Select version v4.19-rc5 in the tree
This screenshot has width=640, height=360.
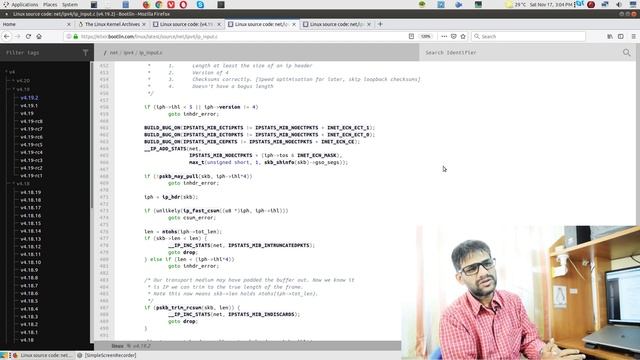click(x=31, y=144)
